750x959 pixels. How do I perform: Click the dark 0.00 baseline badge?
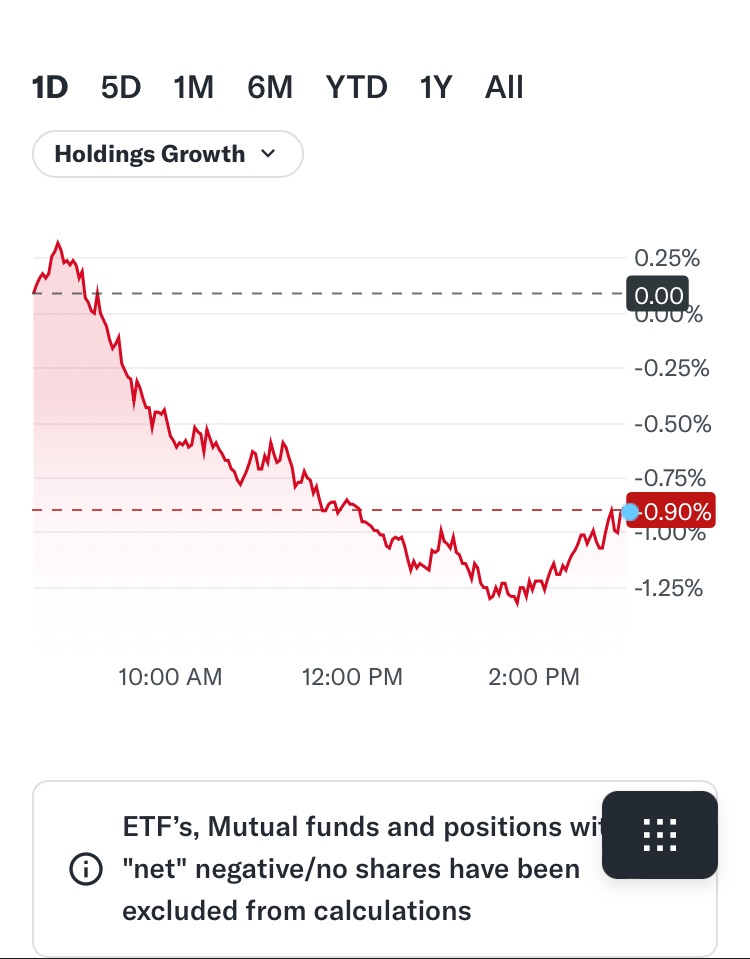click(x=658, y=295)
